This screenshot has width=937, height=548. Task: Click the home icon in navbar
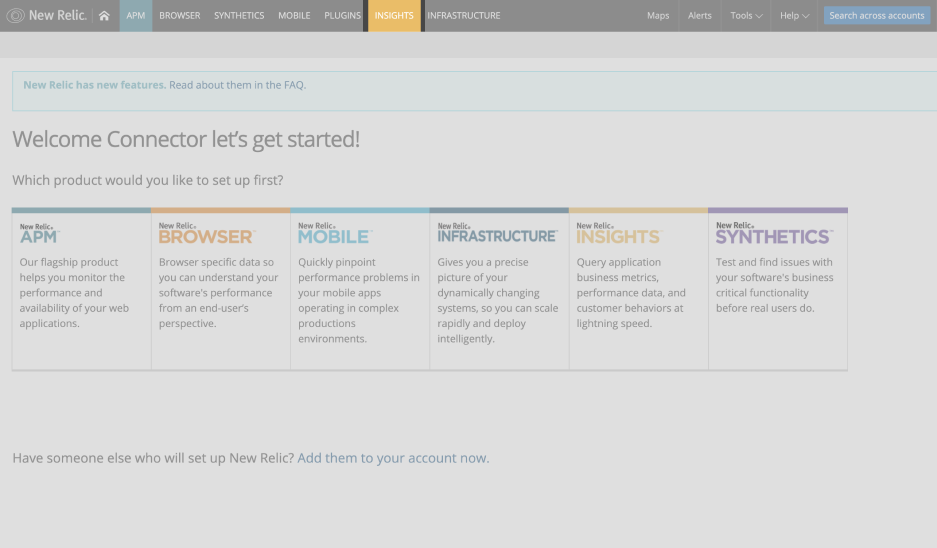point(104,16)
